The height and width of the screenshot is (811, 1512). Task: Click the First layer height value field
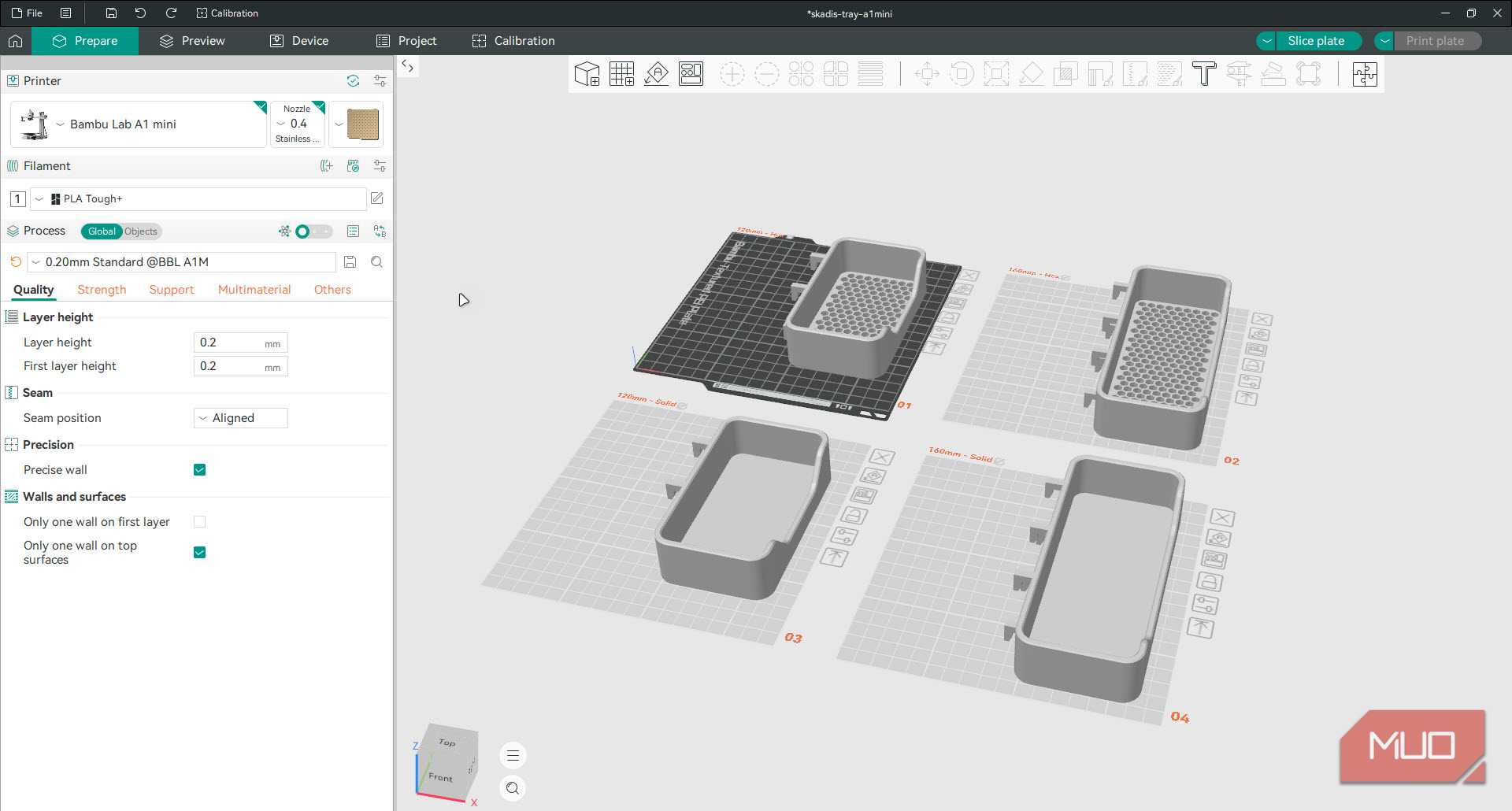coord(241,366)
